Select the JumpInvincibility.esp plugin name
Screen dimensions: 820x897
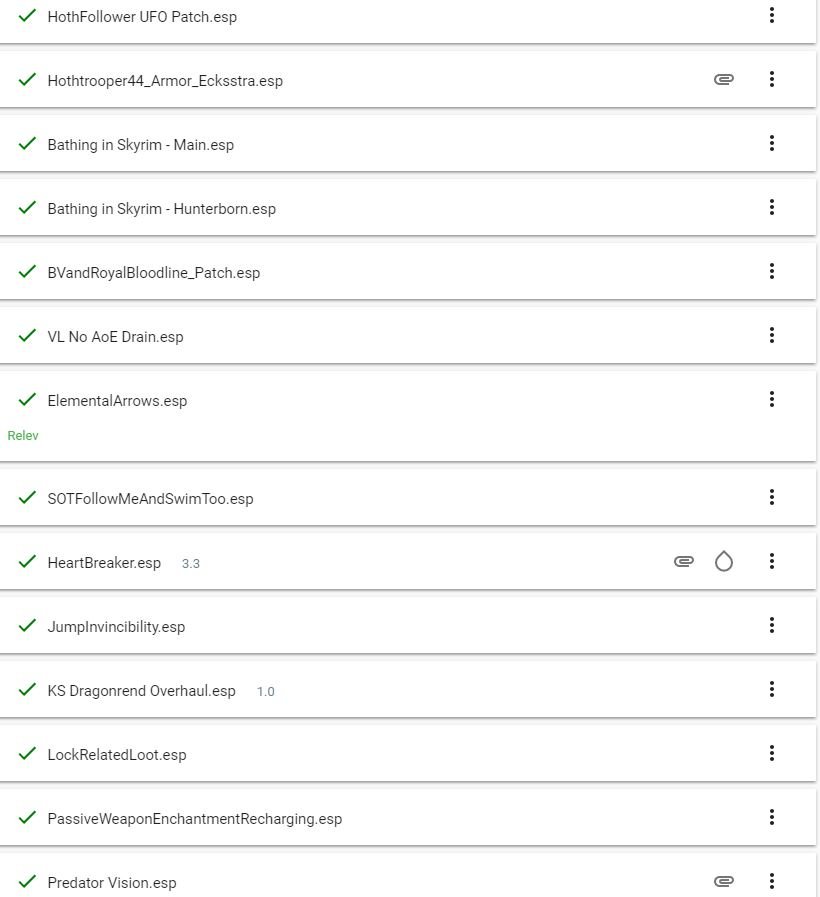point(116,628)
